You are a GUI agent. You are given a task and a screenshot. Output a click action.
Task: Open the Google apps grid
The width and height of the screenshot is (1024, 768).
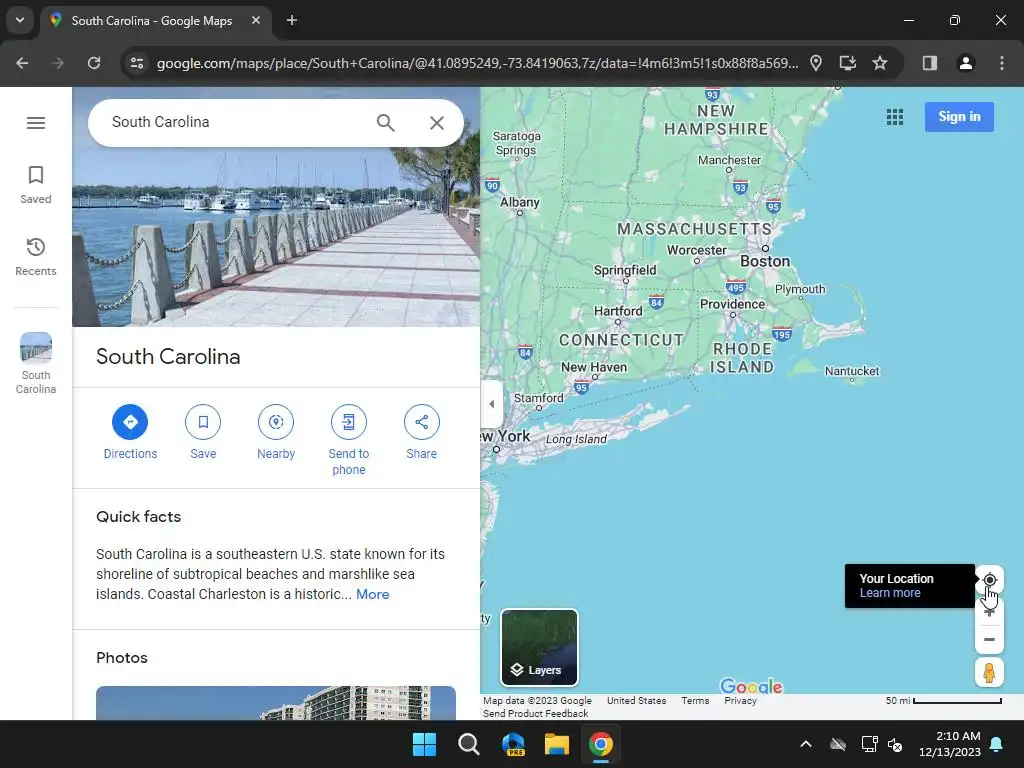[x=895, y=117]
